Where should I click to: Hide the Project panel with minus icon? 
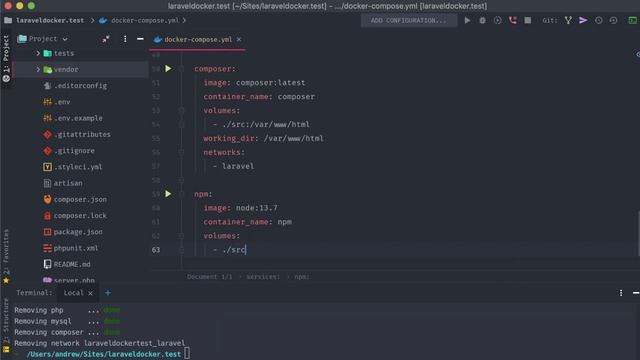coord(140,39)
